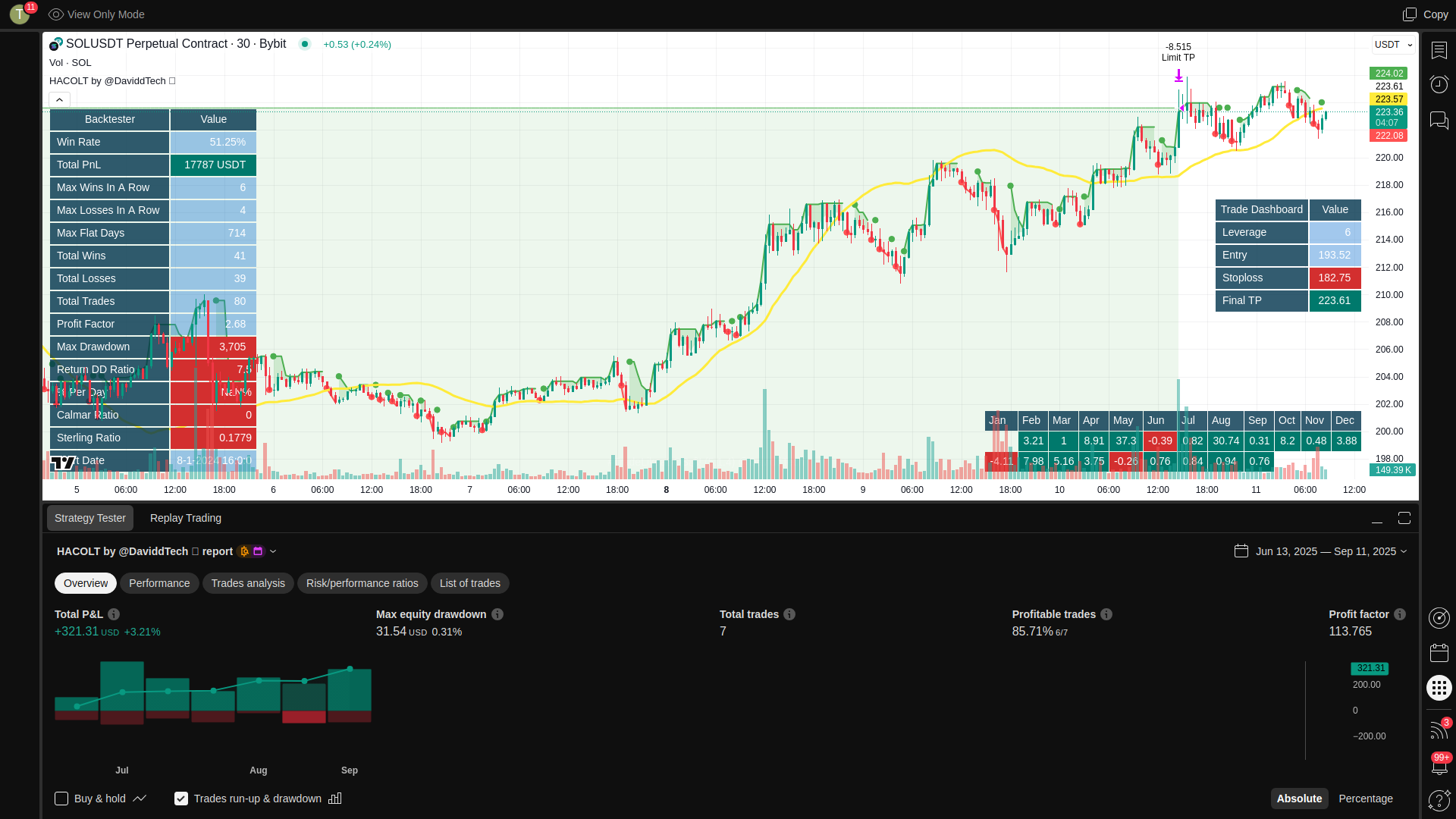The width and height of the screenshot is (1456, 819).
Task: Click the Final TP 223.61 value cell
Action: 1335,301
